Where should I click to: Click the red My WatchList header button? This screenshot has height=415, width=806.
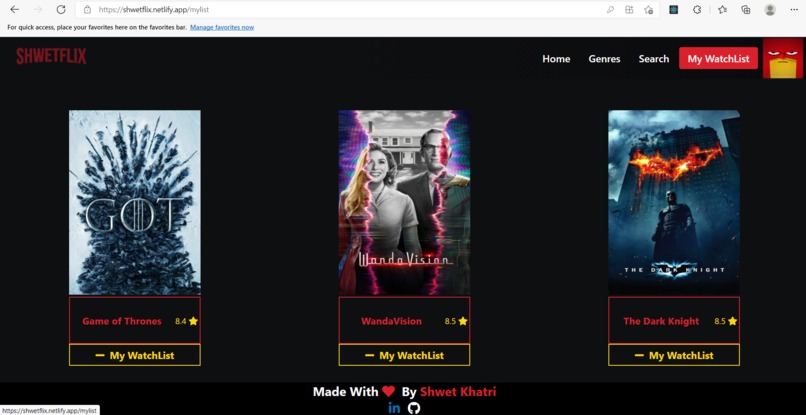718,58
